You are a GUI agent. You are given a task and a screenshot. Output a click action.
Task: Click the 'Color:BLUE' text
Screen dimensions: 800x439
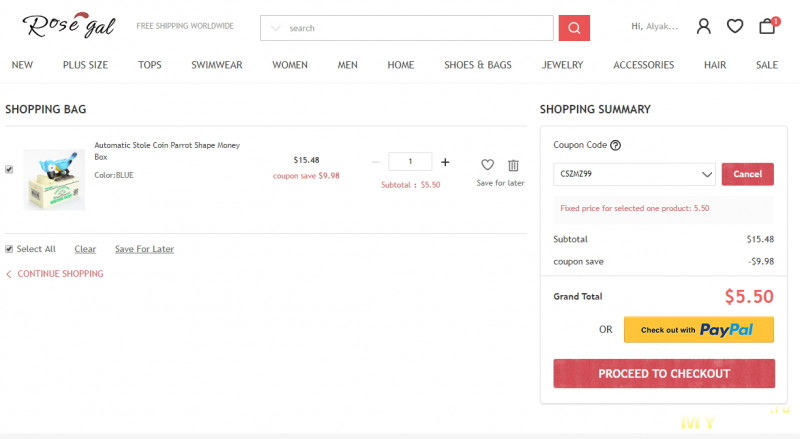click(x=114, y=175)
